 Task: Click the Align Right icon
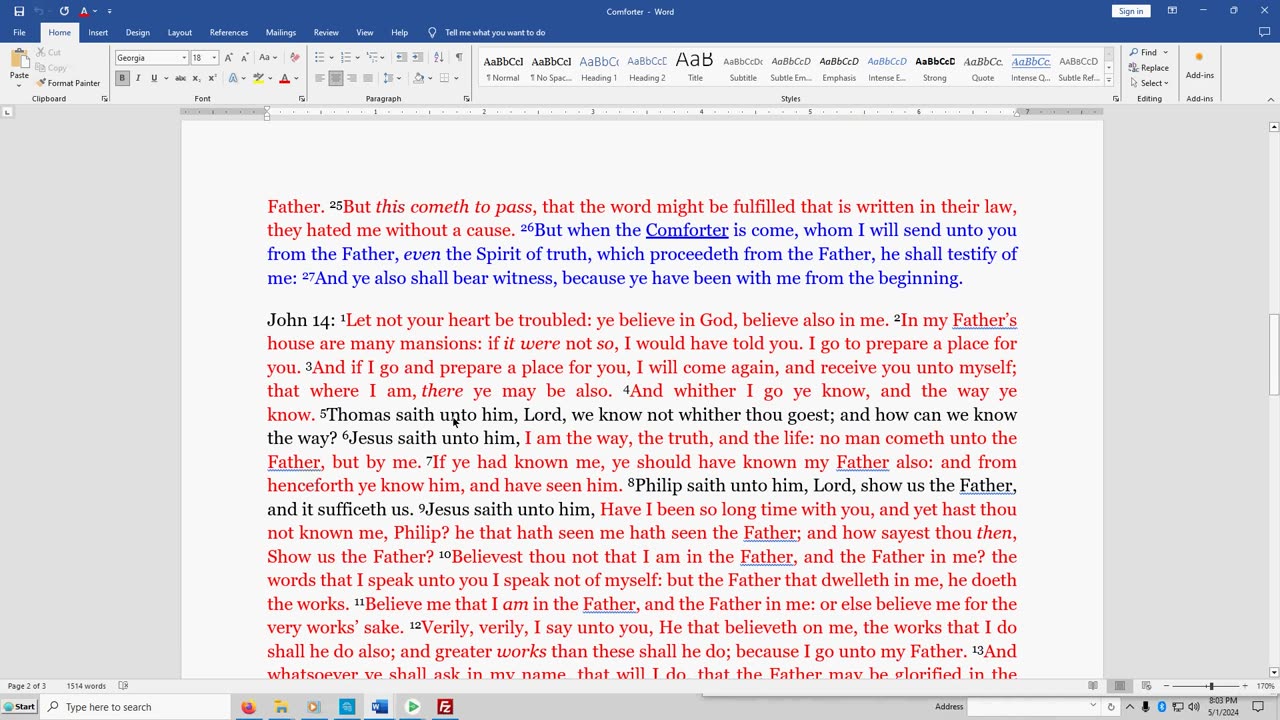[x=352, y=78]
